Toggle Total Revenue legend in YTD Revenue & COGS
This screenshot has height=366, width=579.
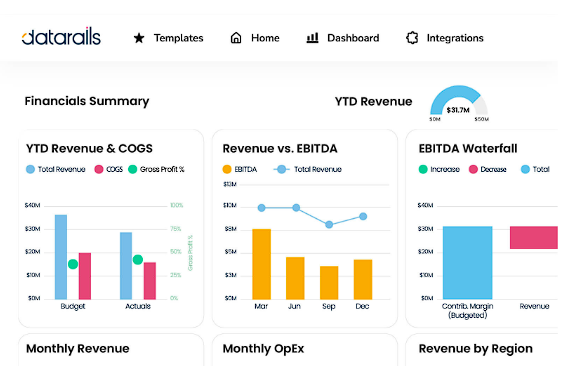[x=56, y=170]
